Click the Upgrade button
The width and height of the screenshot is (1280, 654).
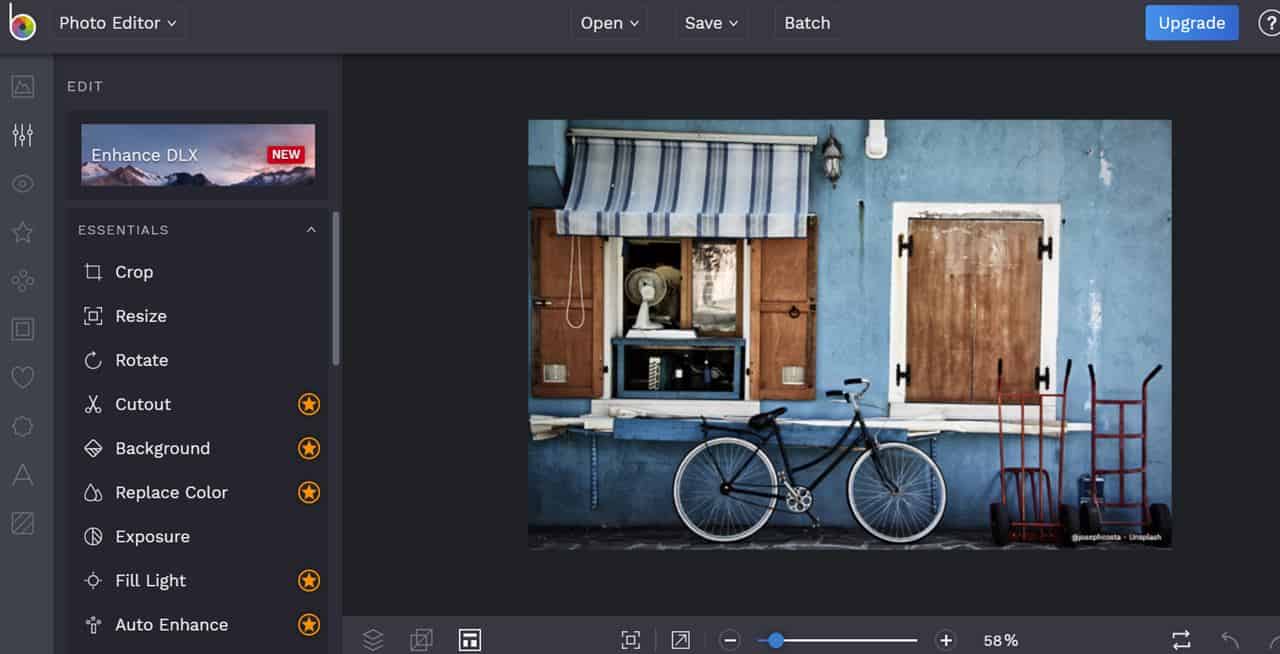(1191, 23)
